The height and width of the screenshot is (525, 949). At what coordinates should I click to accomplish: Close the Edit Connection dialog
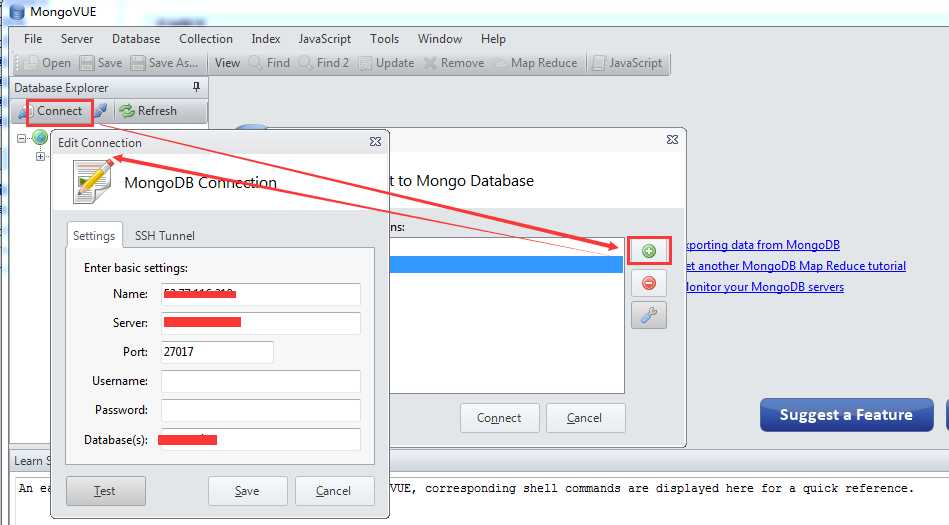(375, 141)
